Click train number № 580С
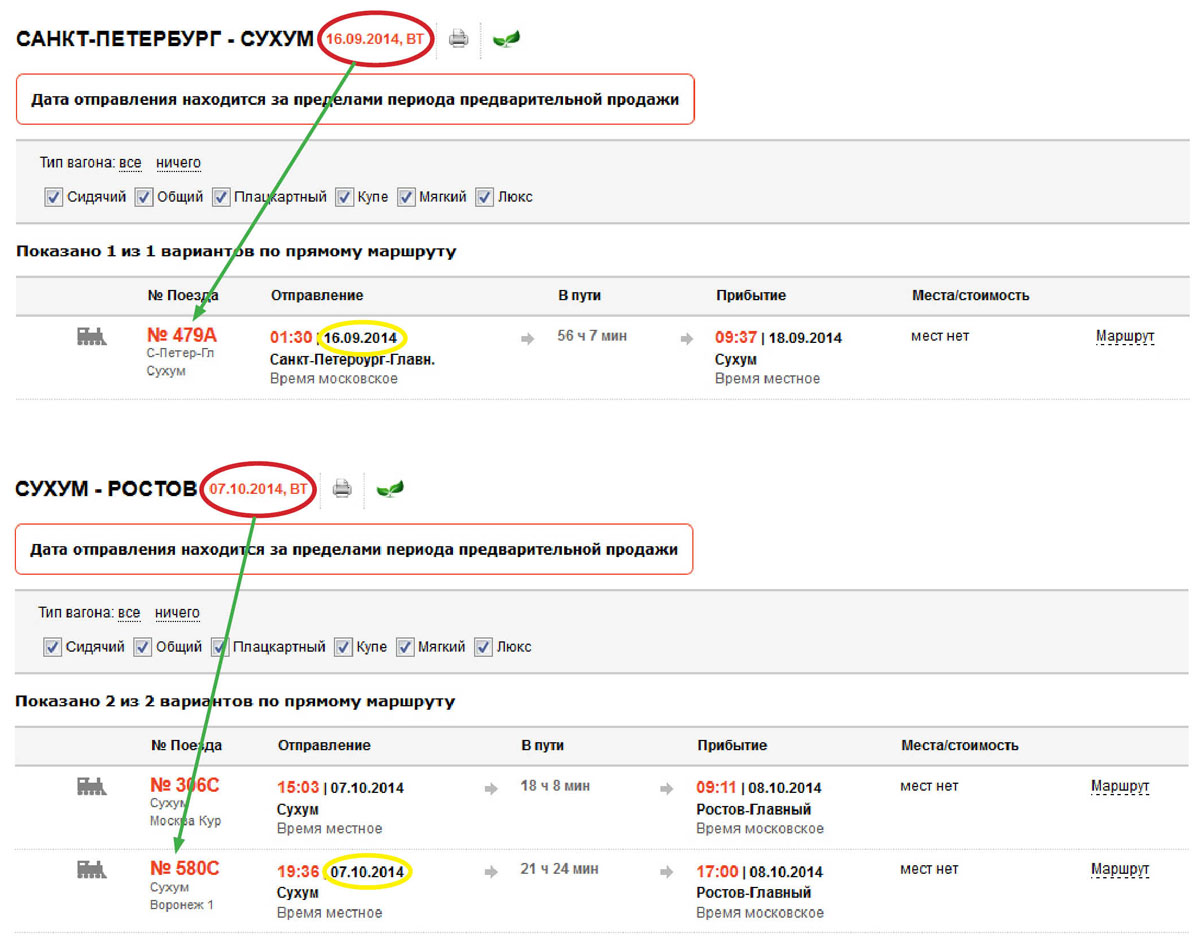The width and height of the screenshot is (1200, 941). (x=184, y=868)
